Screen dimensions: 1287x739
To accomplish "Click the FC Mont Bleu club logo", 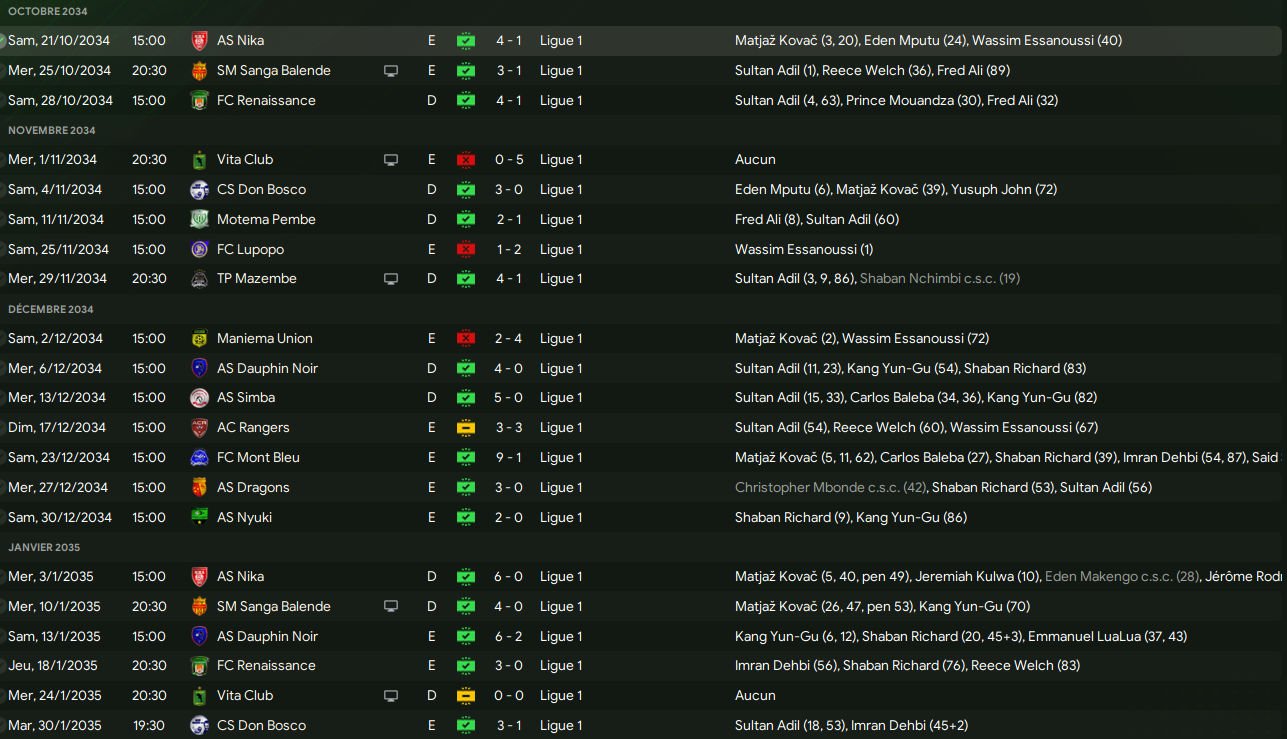I will [x=199, y=458].
